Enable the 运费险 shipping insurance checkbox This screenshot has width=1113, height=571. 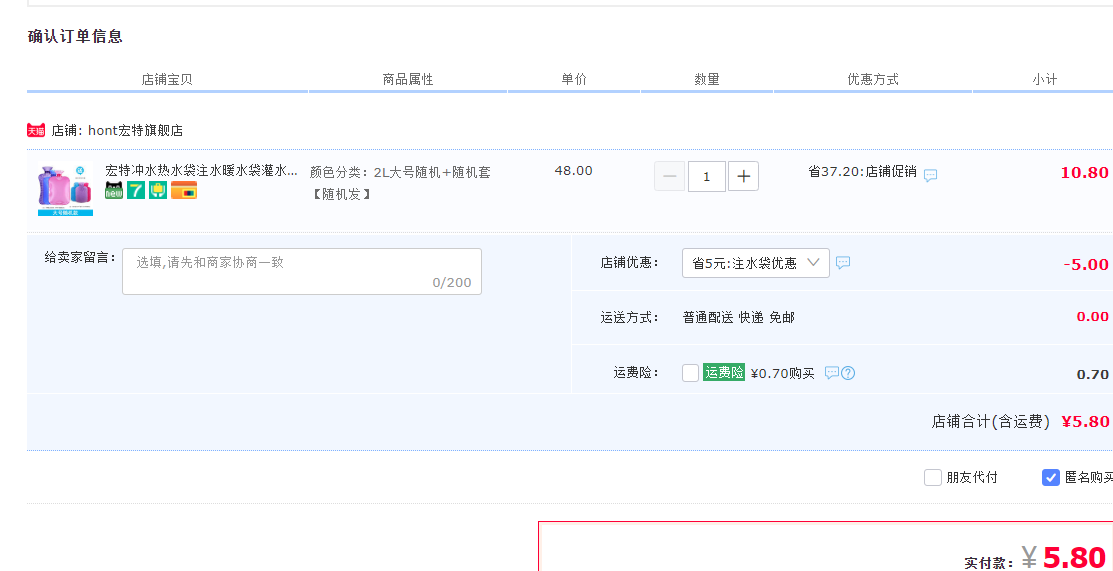coord(690,373)
